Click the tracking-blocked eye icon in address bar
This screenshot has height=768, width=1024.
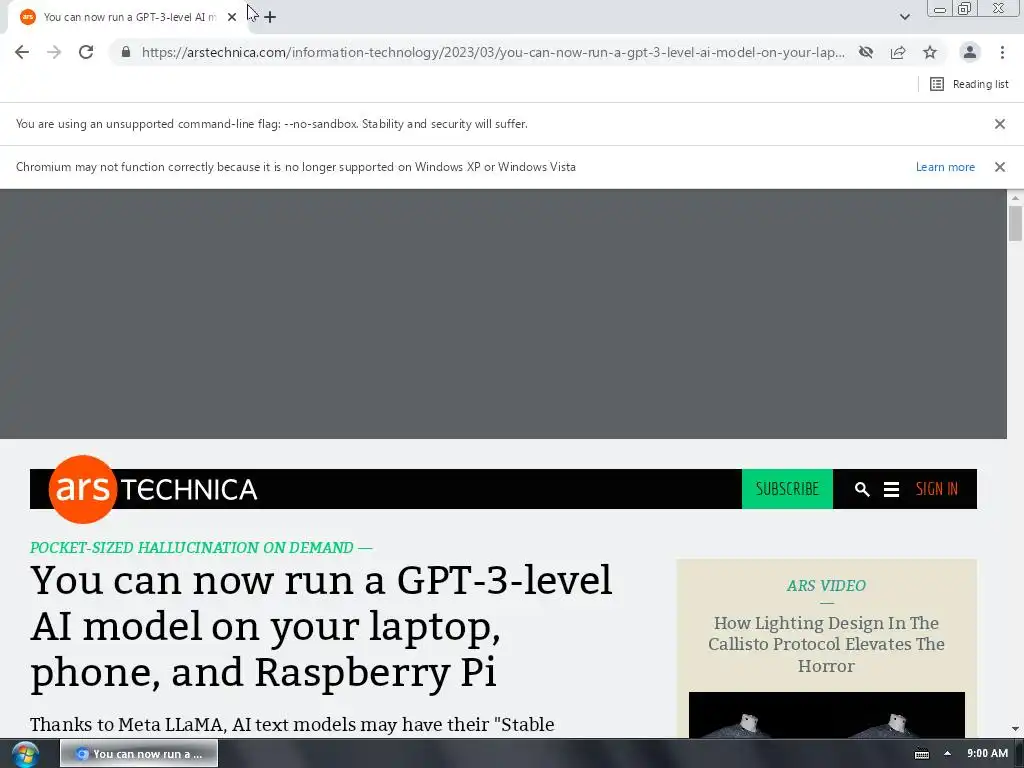click(866, 52)
